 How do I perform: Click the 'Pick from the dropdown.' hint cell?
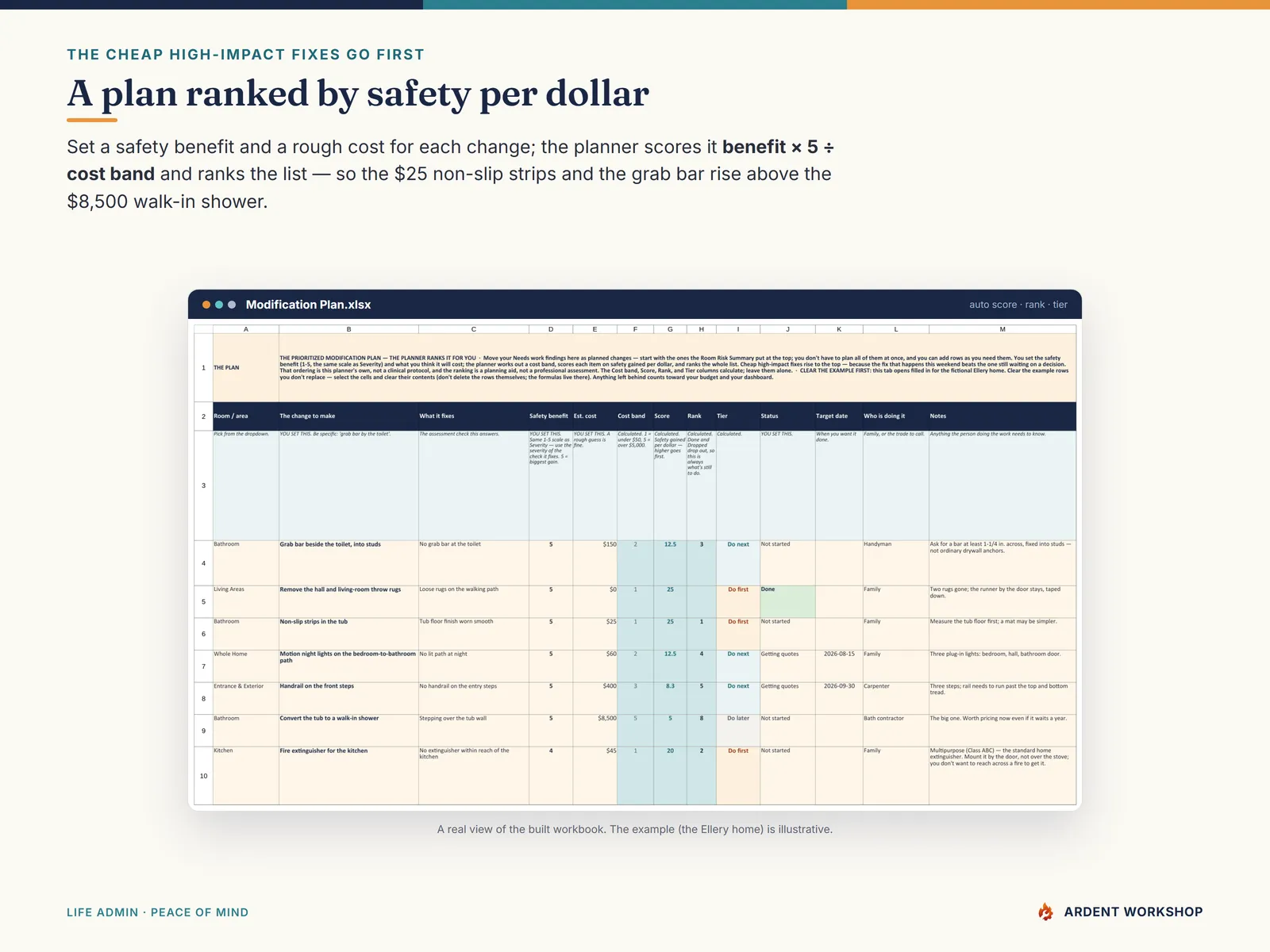[246, 486]
